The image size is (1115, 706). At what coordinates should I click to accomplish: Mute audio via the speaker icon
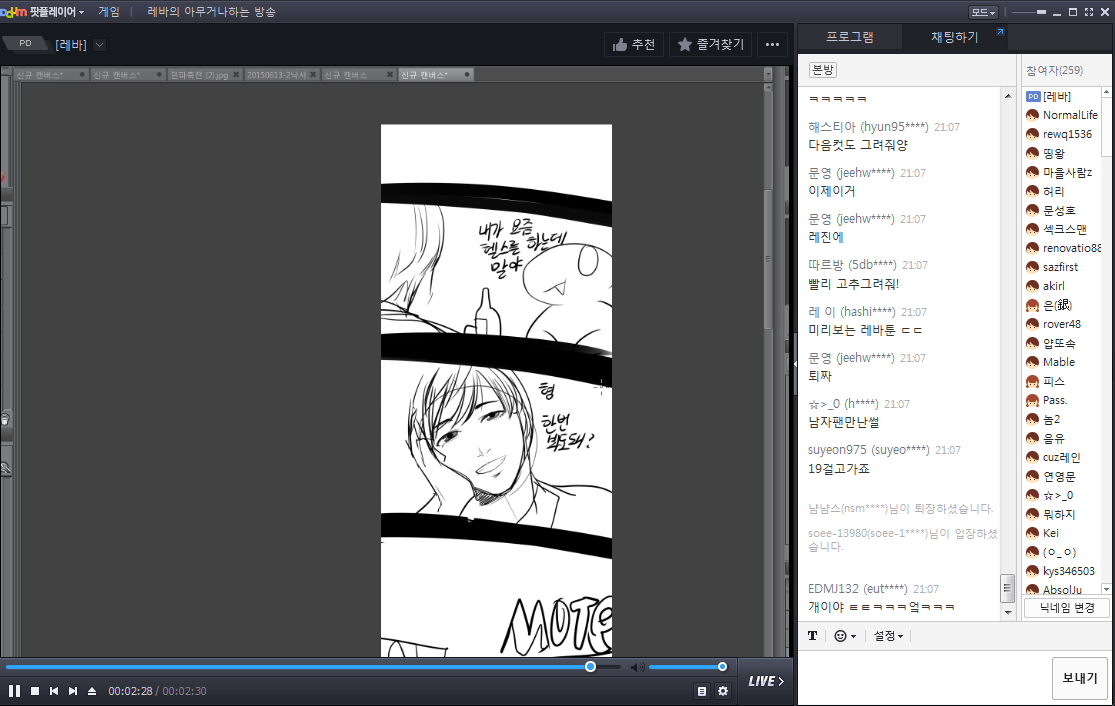(x=637, y=667)
